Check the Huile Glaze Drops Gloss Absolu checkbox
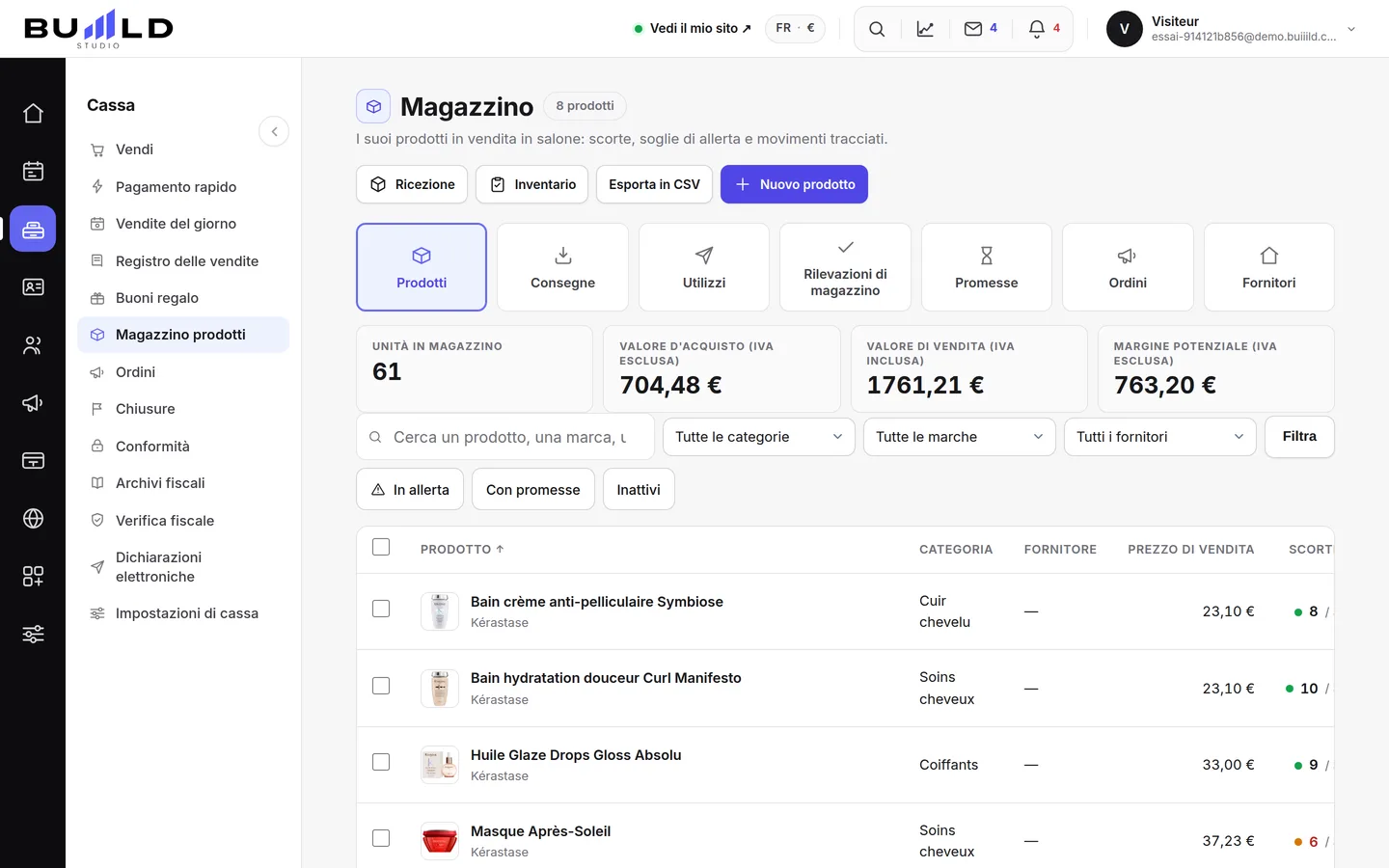This screenshot has height=868, width=1389. coord(381,762)
